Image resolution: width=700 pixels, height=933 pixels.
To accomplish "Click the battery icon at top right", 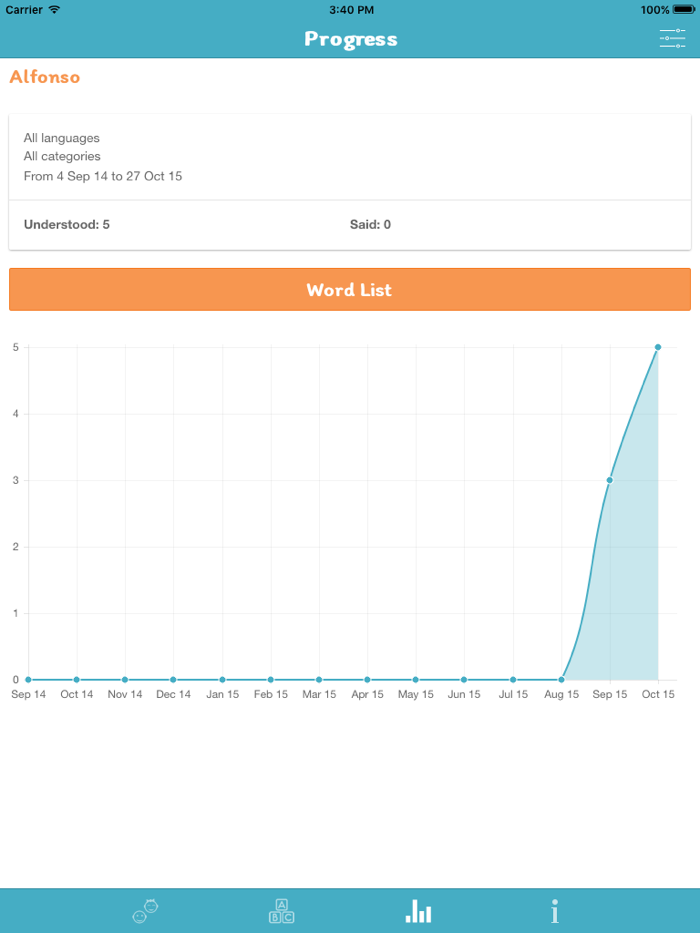I will (x=681, y=9).
